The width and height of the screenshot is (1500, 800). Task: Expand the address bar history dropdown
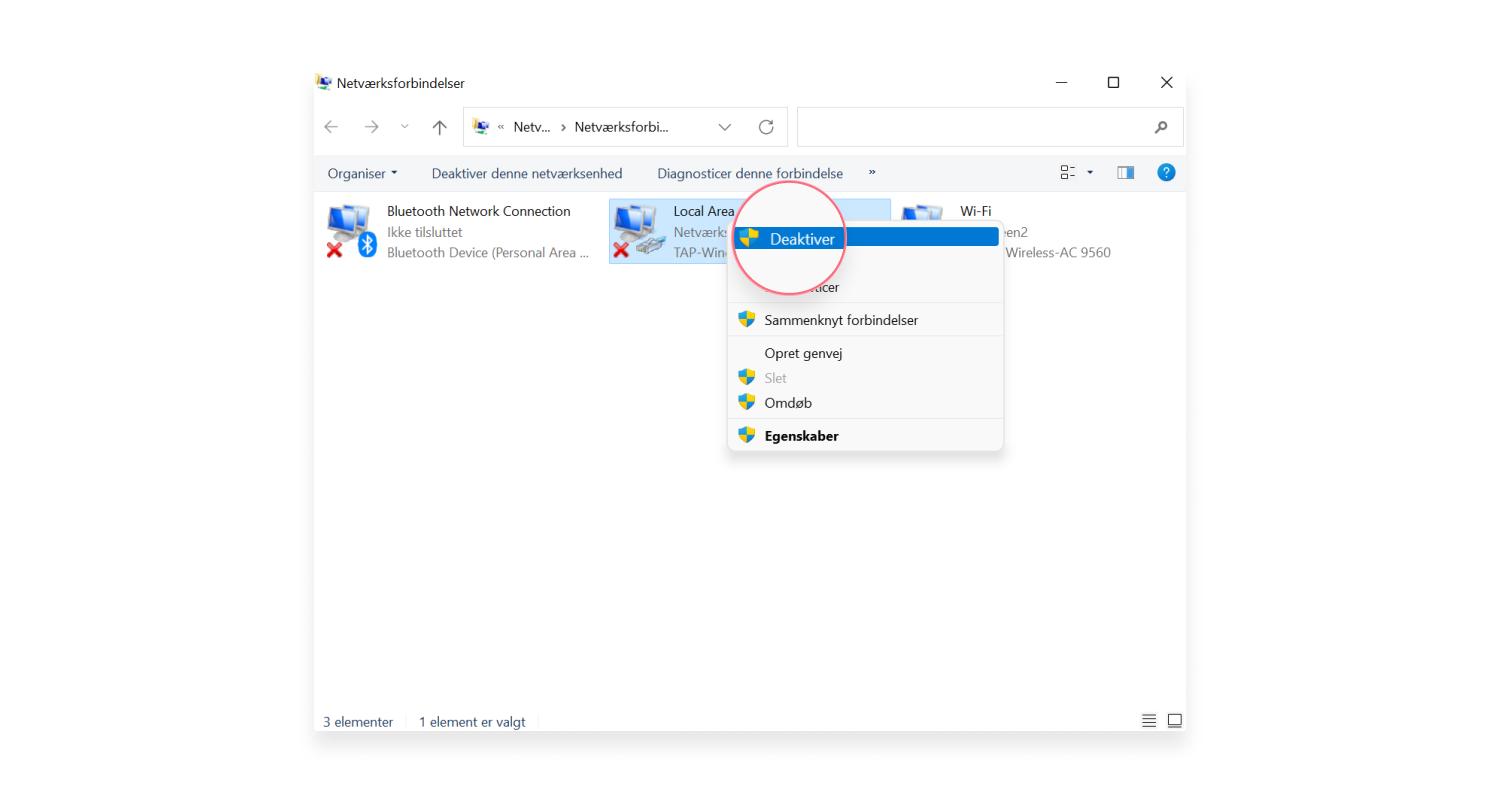click(725, 127)
